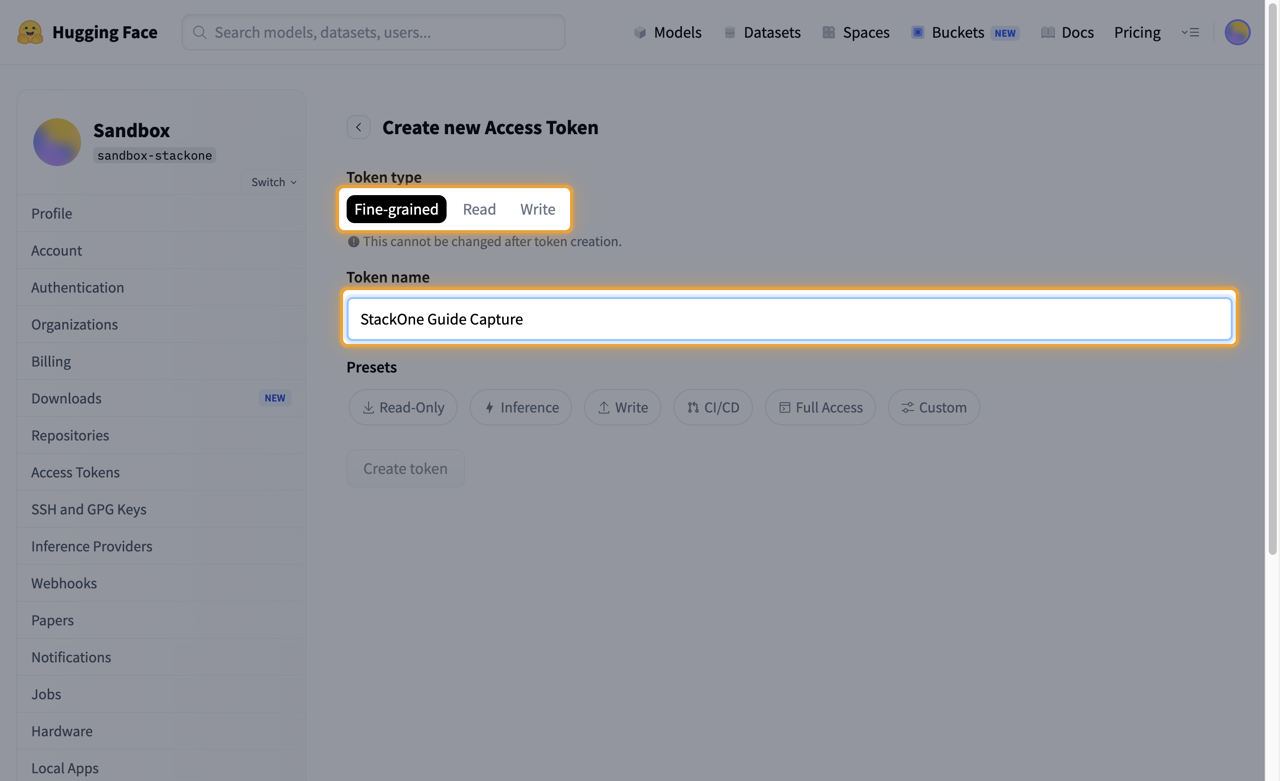Click the info icon beside creation warning
Viewport: 1280px width, 781px height.
[353, 241]
